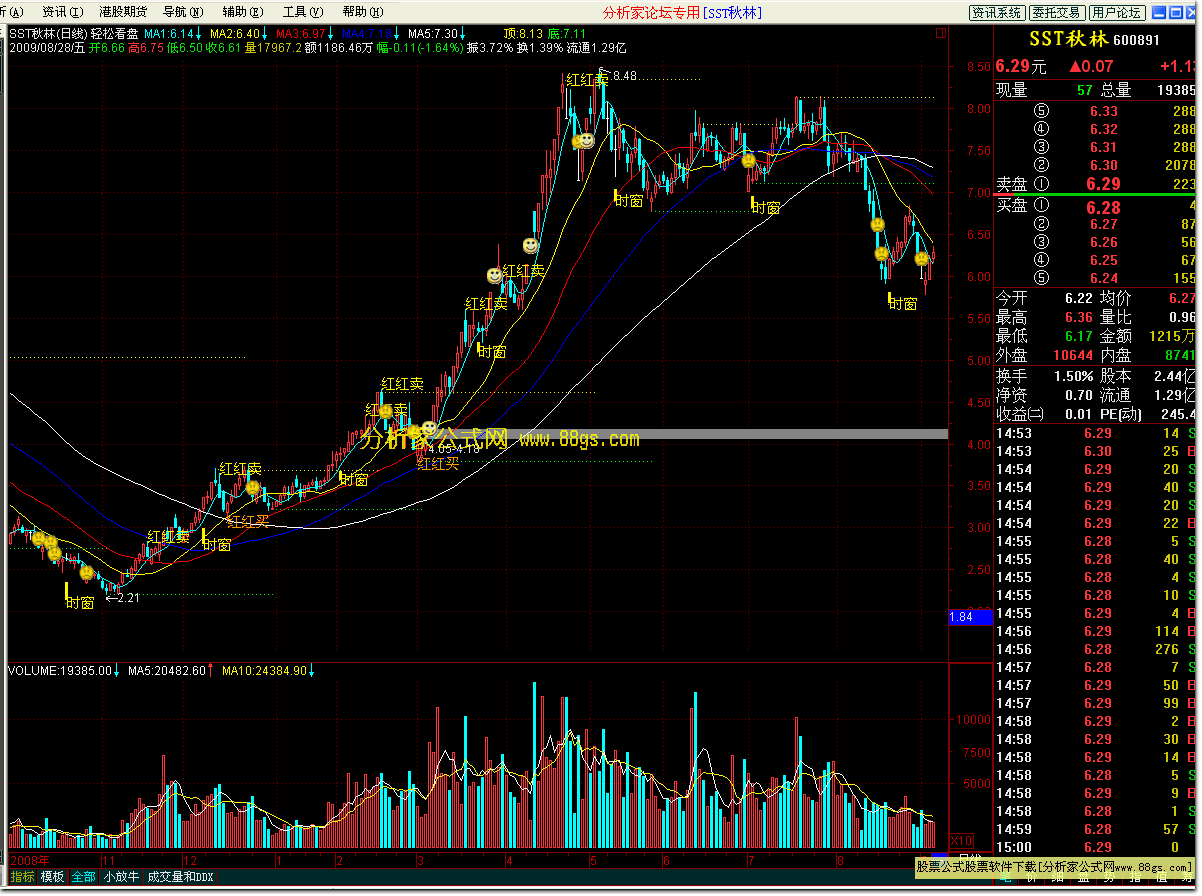Click the 时窗 marker below the August low
The width and height of the screenshot is (1202, 896).
[x=902, y=303]
